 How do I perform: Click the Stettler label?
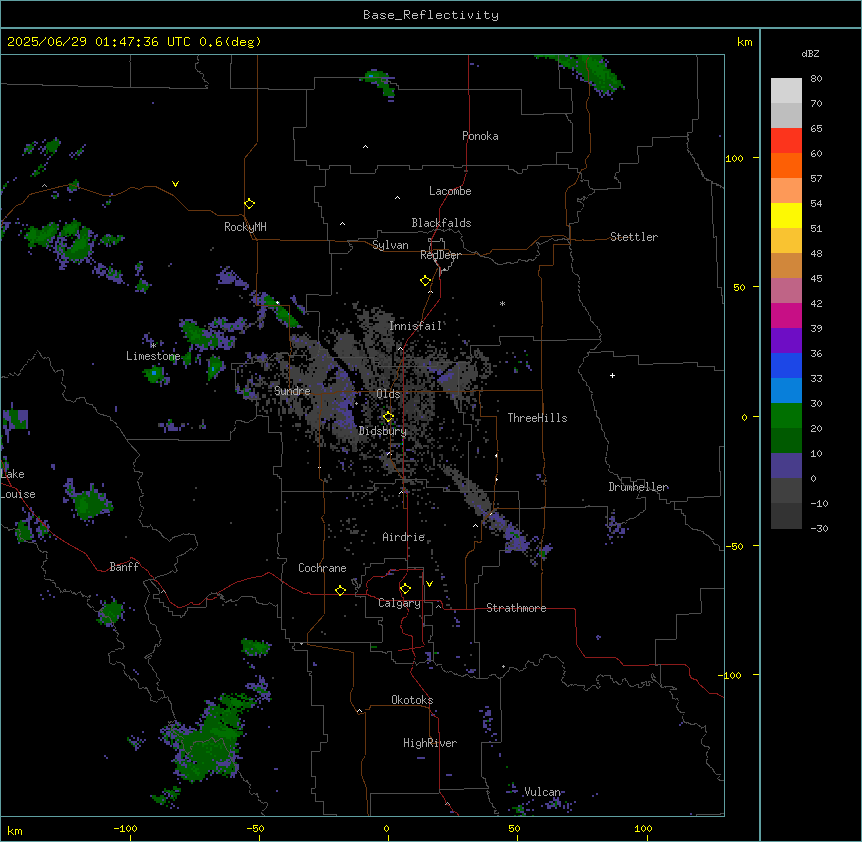point(634,237)
